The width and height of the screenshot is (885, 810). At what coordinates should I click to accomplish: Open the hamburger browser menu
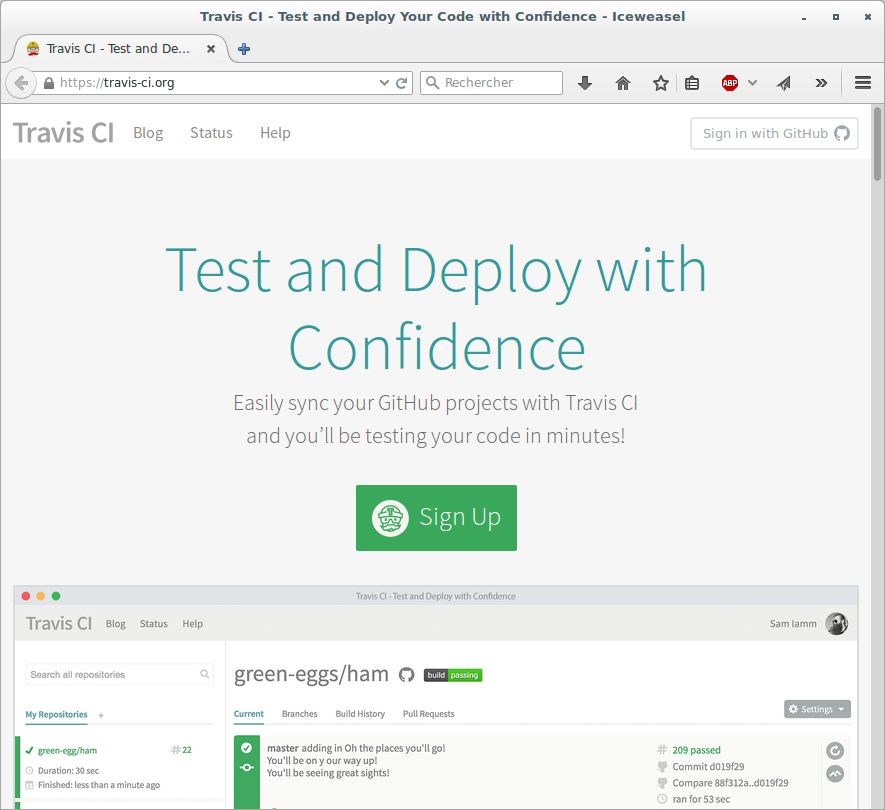click(862, 83)
